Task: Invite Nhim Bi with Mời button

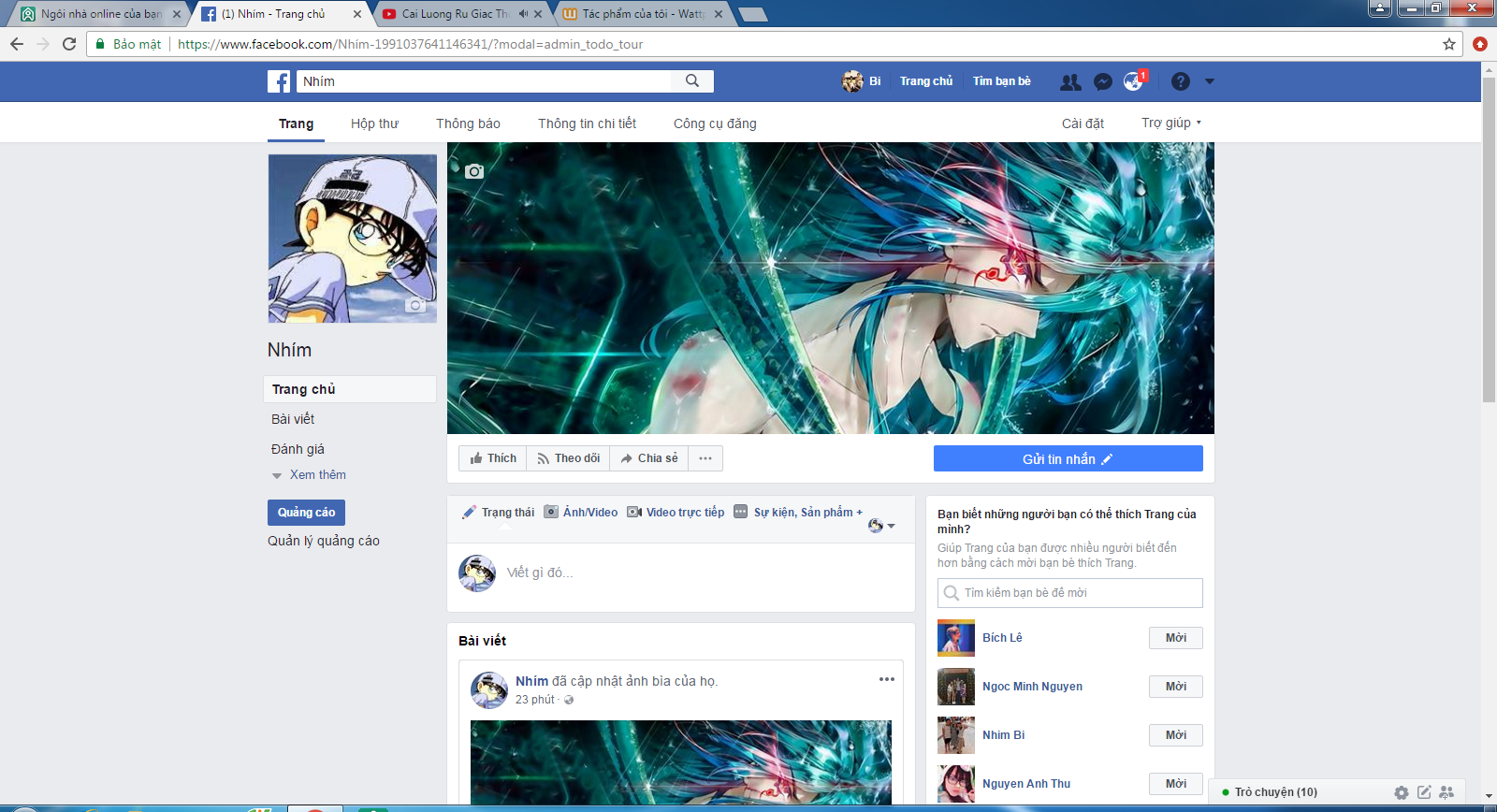Action: 1176,735
